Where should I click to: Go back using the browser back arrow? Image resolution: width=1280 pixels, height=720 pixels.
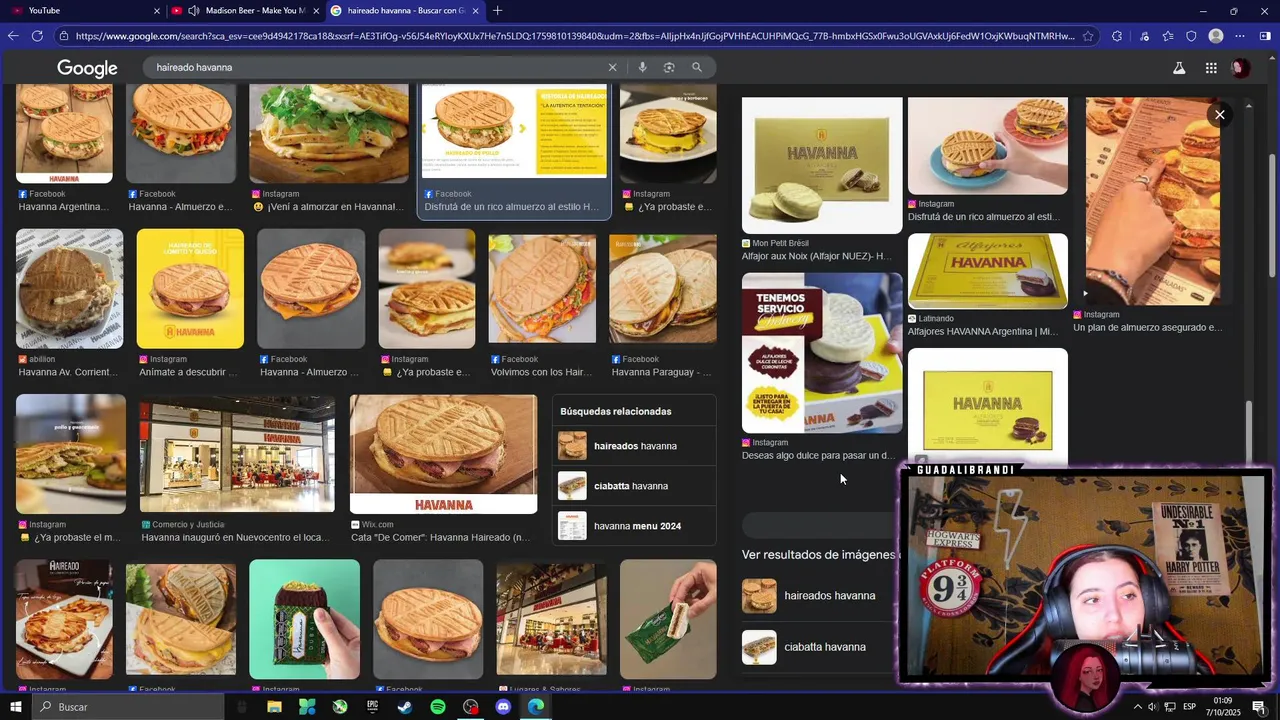13,36
